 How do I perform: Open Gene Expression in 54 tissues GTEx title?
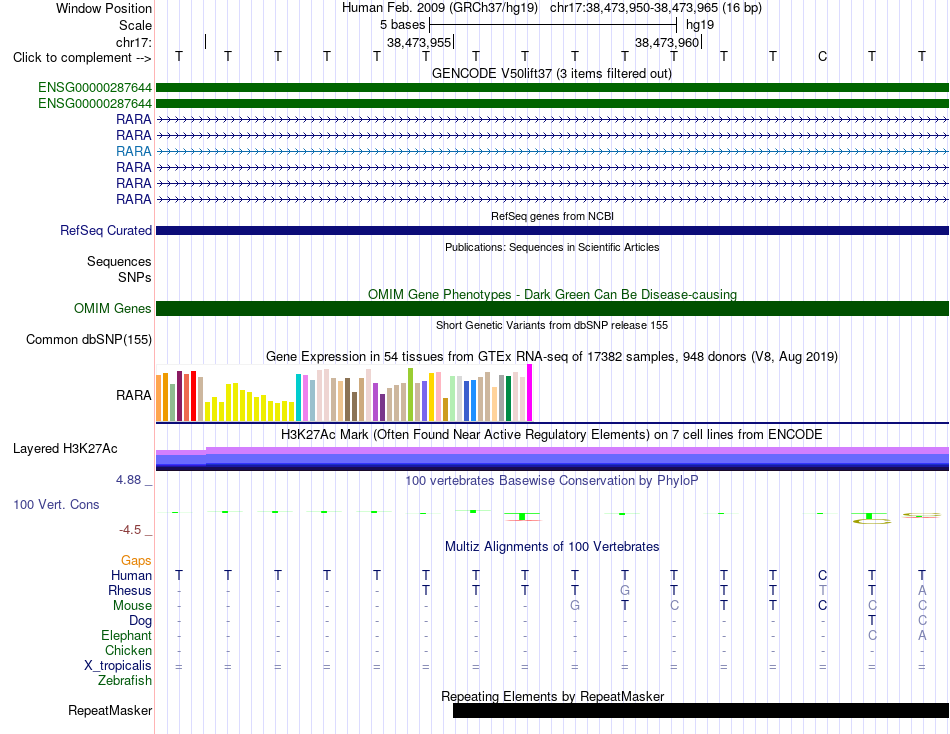(x=552, y=356)
